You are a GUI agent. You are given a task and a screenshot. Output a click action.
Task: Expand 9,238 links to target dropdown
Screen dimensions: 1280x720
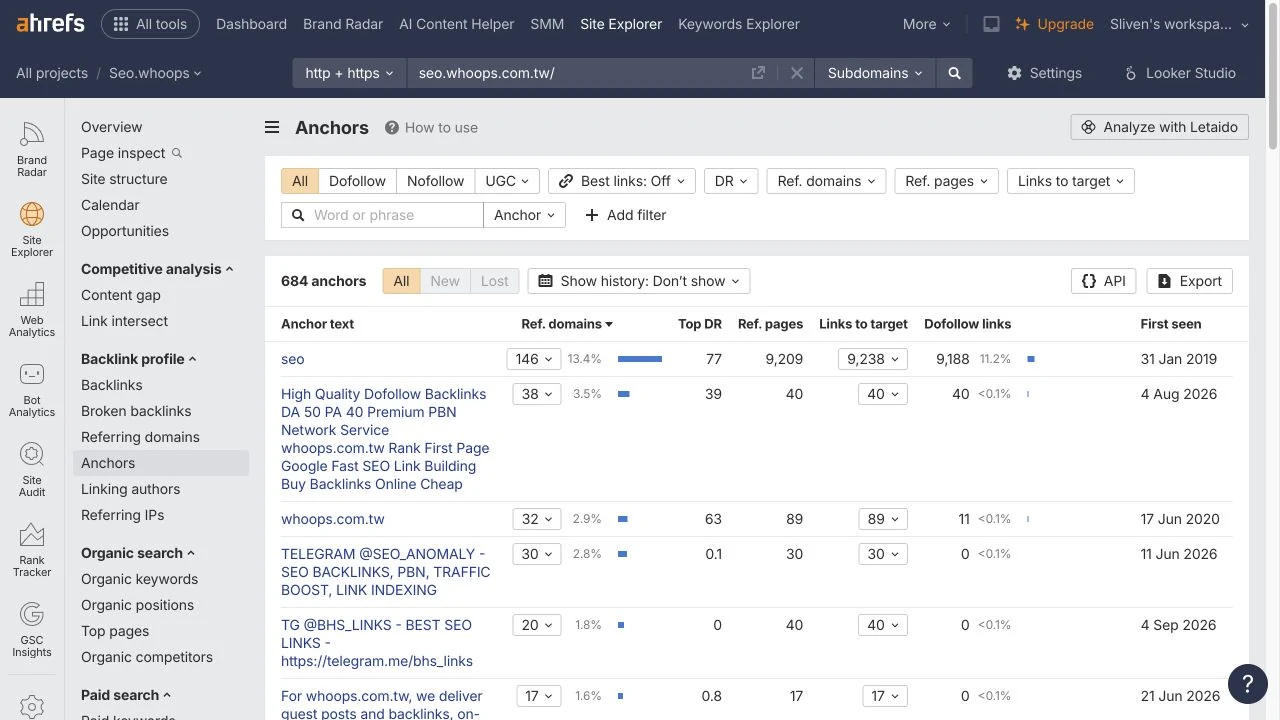point(873,359)
